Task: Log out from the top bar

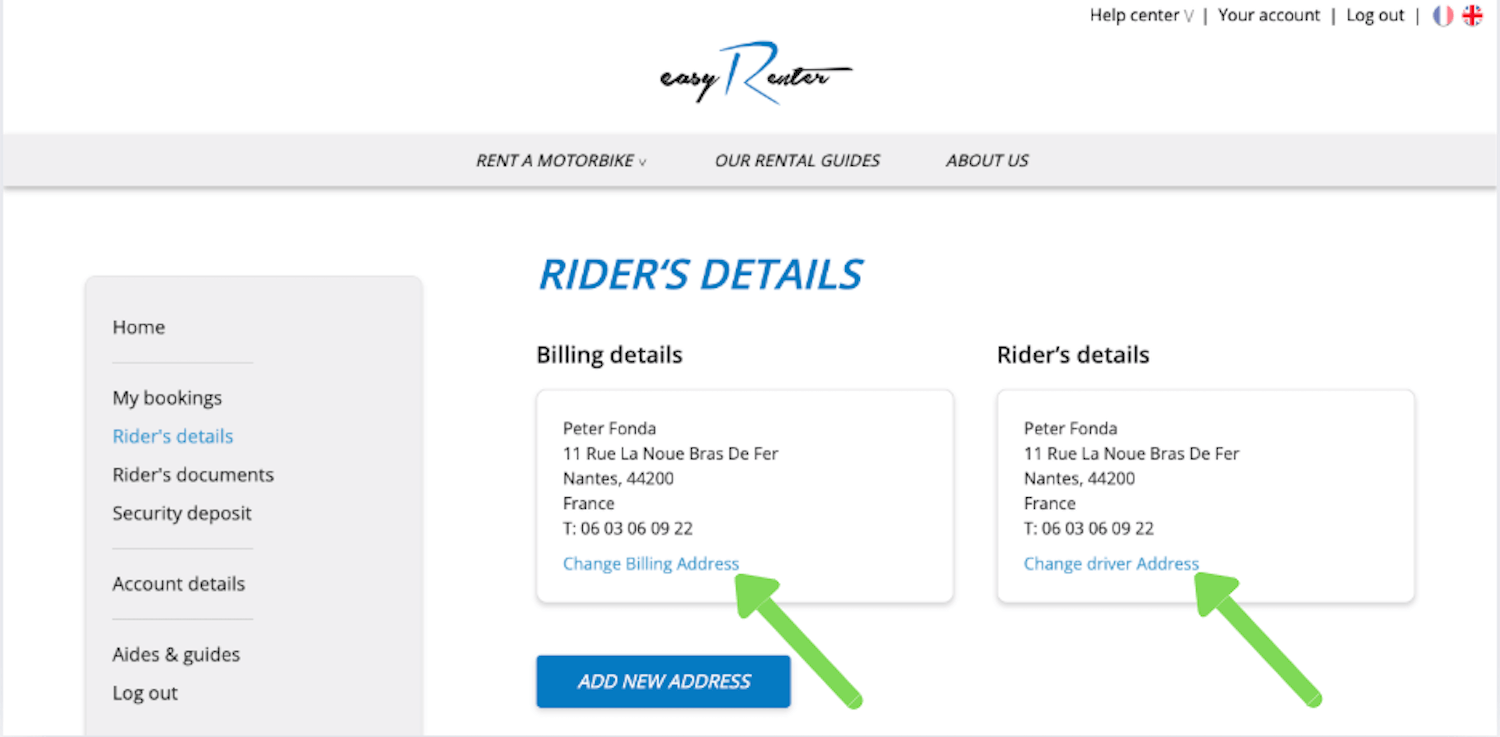Action: pyautogui.click(x=1375, y=16)
